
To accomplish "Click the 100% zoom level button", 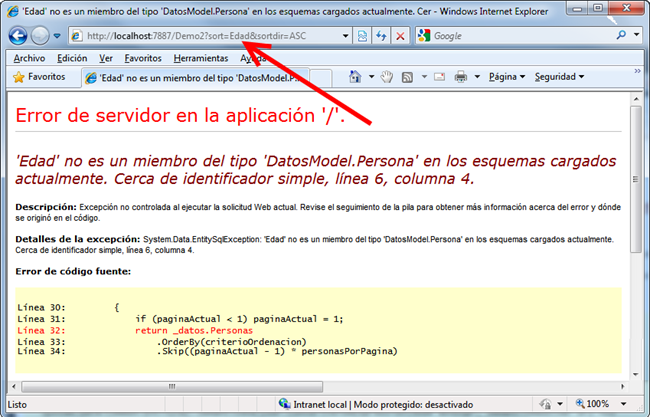I will click(x=592, y=404).
